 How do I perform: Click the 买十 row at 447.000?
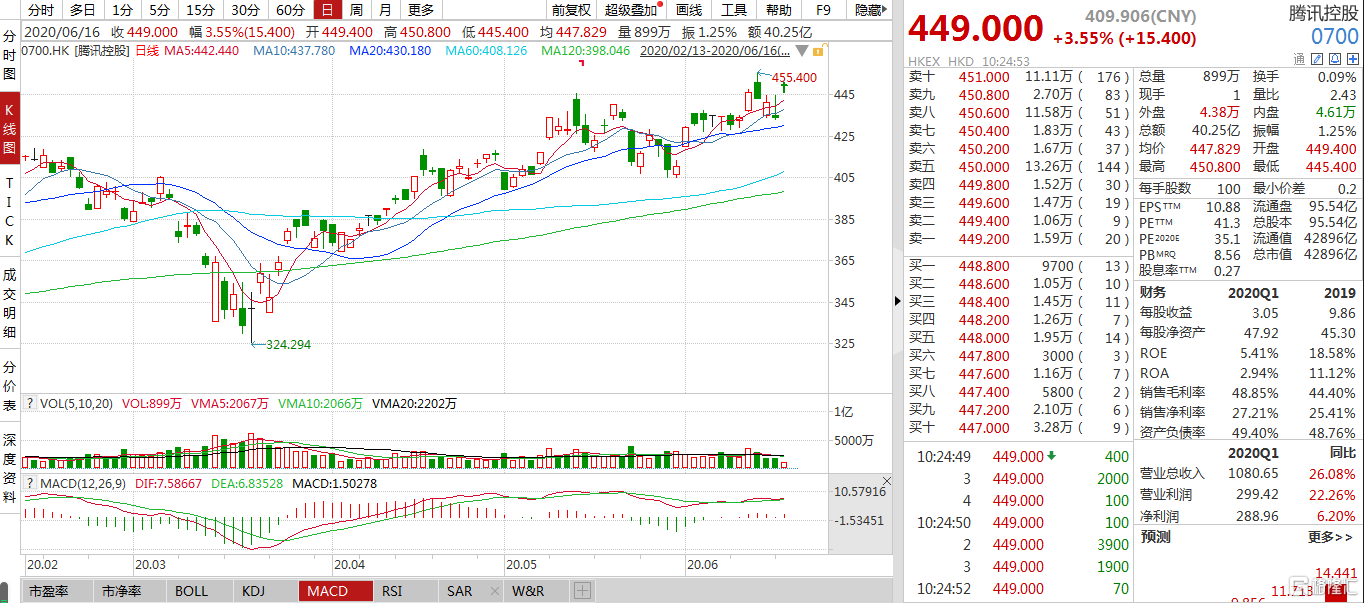[1019, 428]
